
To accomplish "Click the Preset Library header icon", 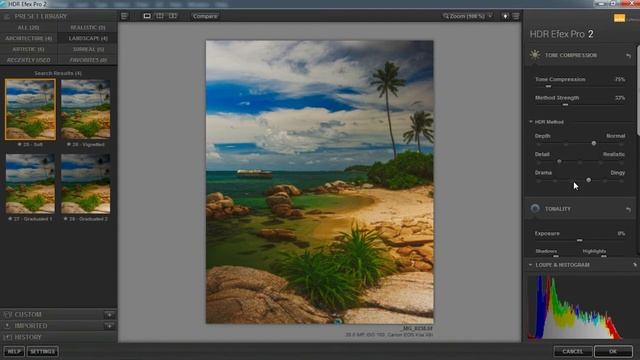I will click(7, 16).
